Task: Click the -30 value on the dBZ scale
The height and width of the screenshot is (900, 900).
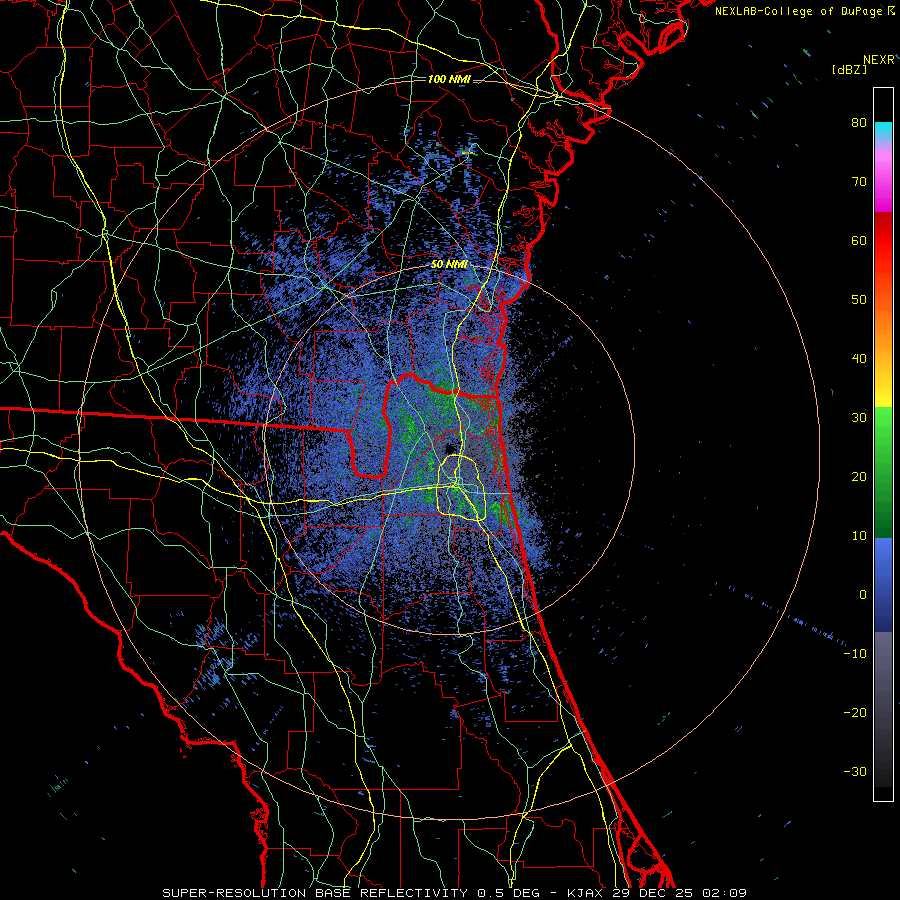Action: (x=855, y=771)
